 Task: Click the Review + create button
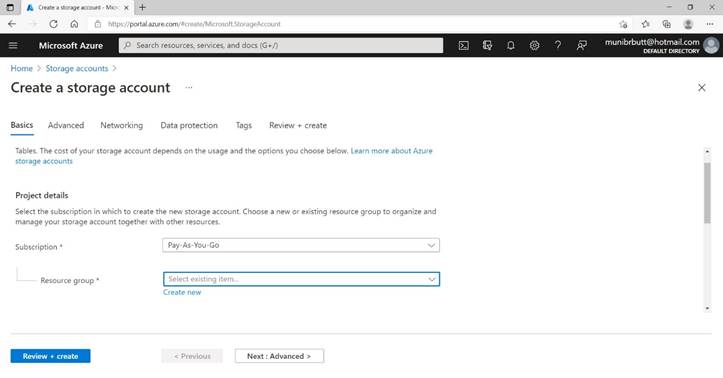point(50,356)
